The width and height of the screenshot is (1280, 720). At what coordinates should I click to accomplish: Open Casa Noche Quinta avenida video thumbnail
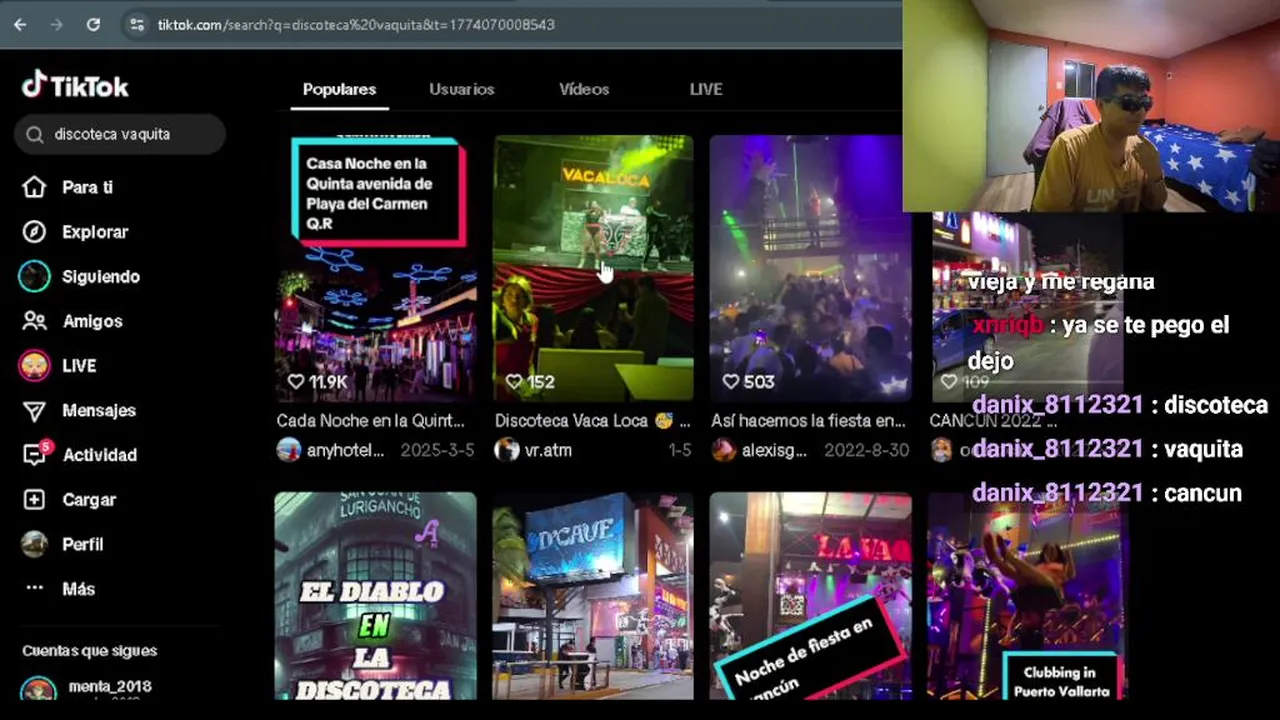(376, 268)
